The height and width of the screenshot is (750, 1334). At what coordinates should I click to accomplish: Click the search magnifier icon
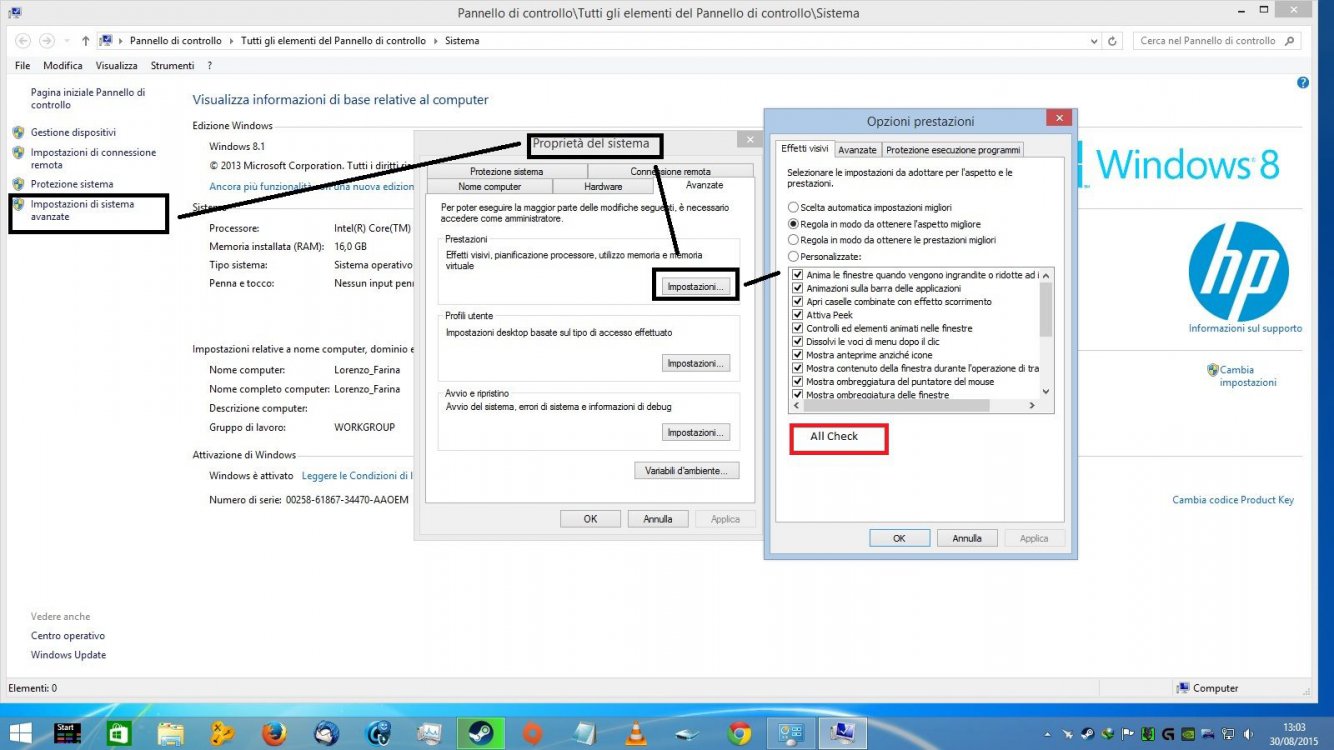tap(1289, 41)
